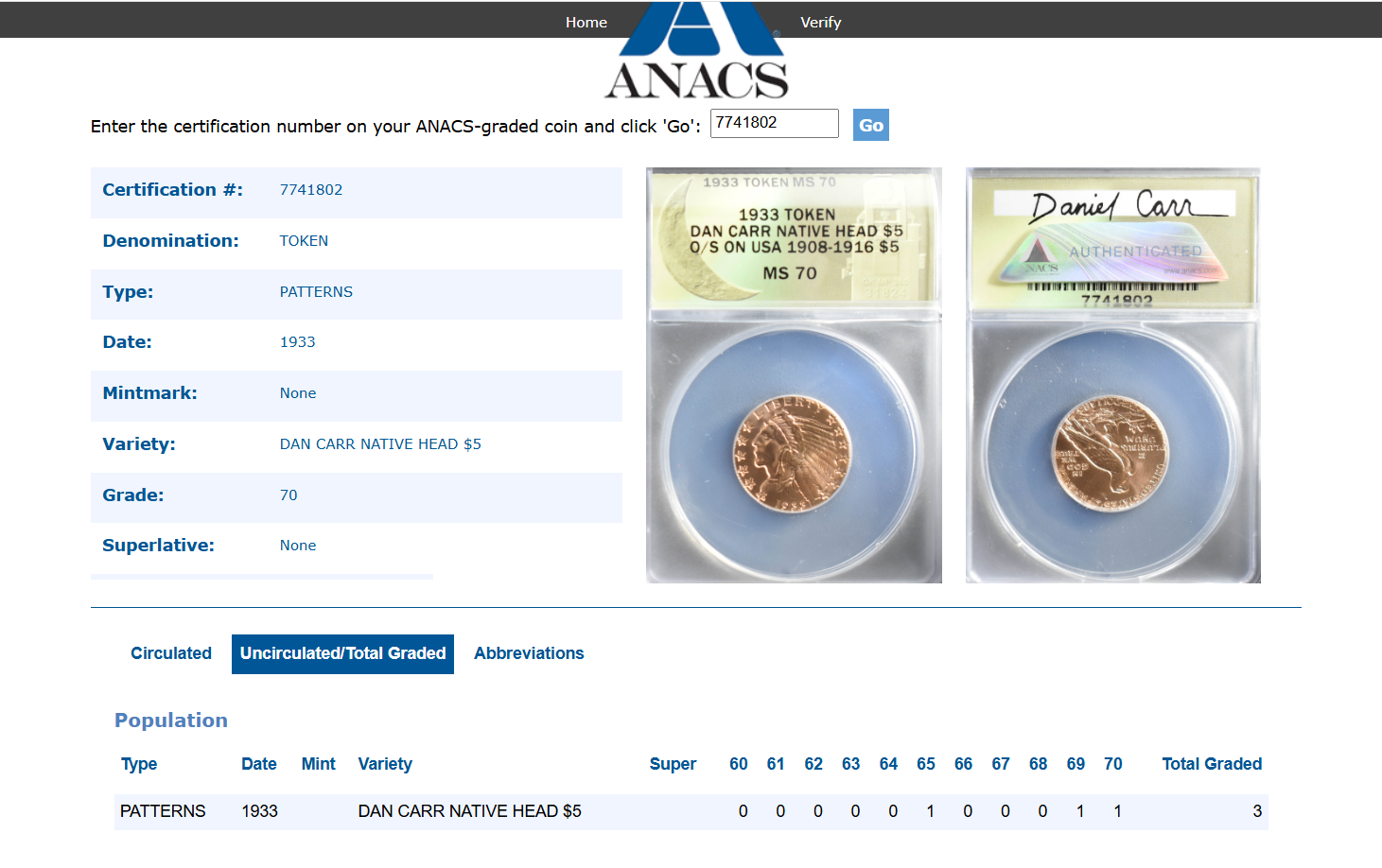Open the Home menu link
The height and width of the screenshot is (868, 1382).
[x=586, y=22]
